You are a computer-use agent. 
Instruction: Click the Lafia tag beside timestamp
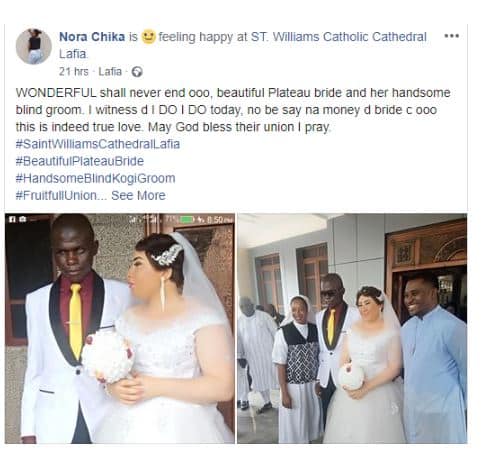point(110,72)
